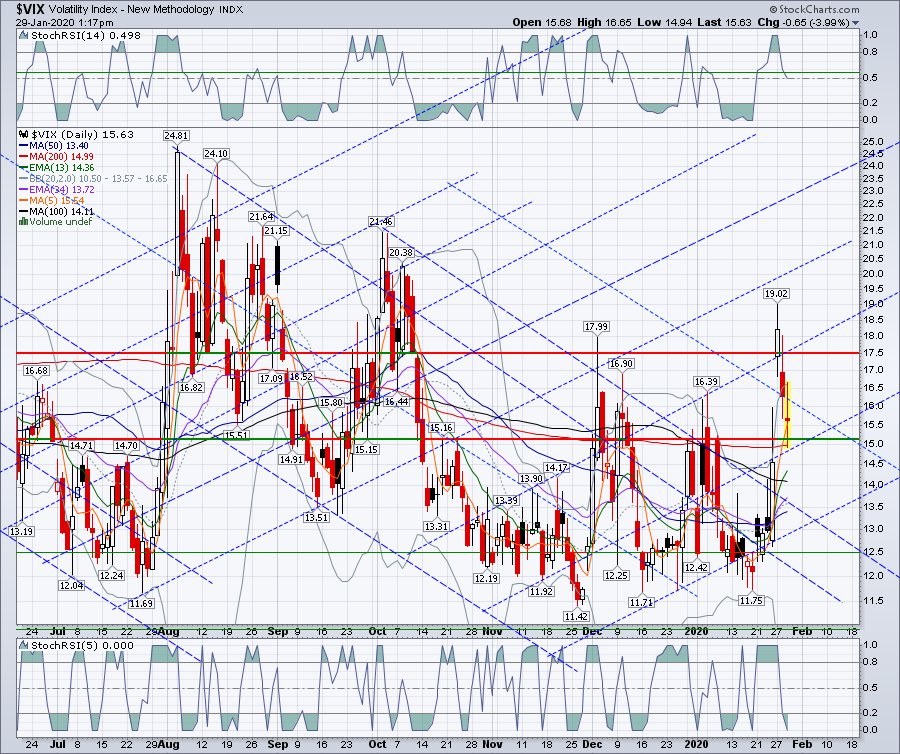
Task: Click the 21.64 price label
Action: click(261, 217)
